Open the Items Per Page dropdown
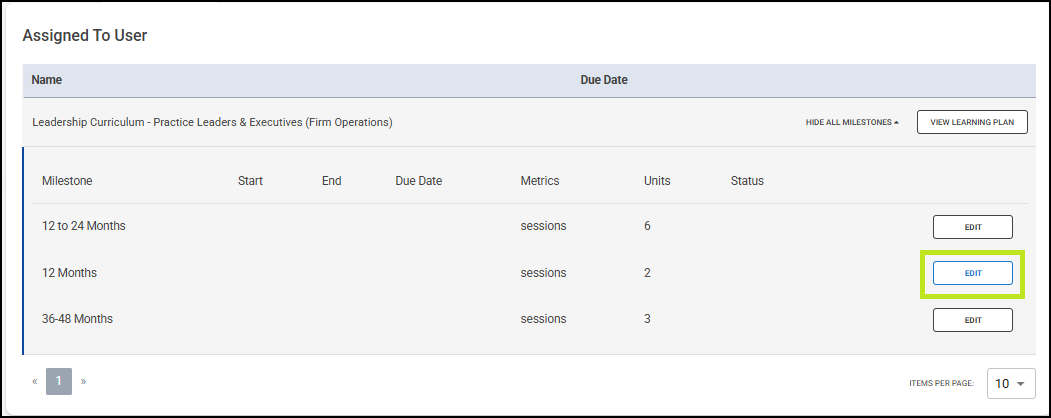Image resolution: width=1051 pixels, height=418 pixels. pos(1011,383)
